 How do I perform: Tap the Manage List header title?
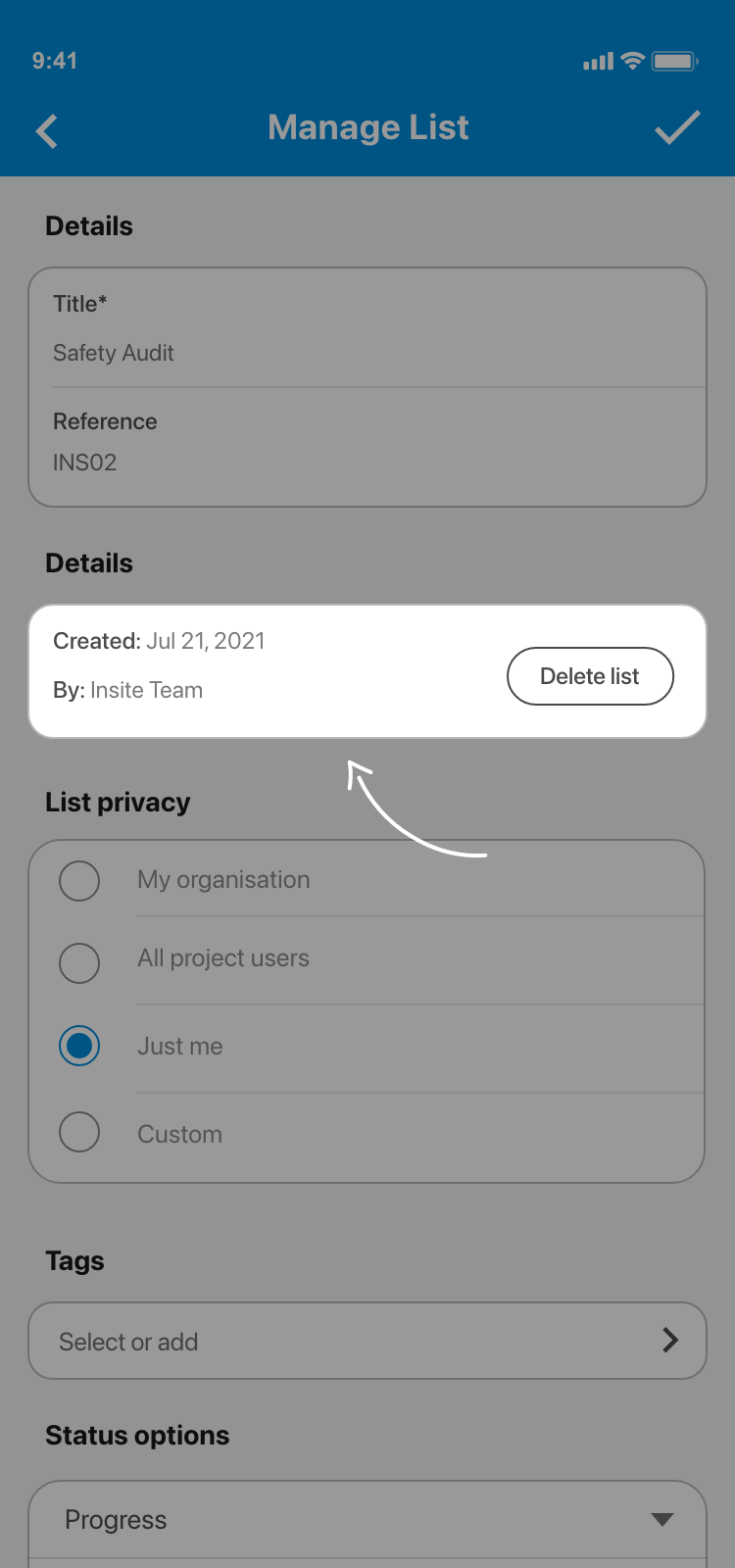368,127
